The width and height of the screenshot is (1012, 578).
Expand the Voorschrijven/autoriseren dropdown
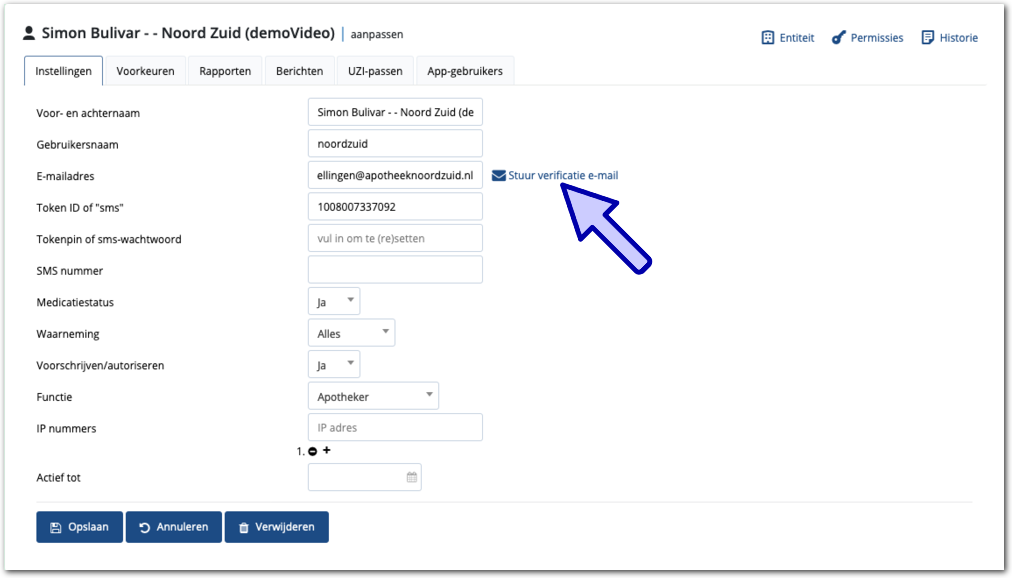point(334,365)
